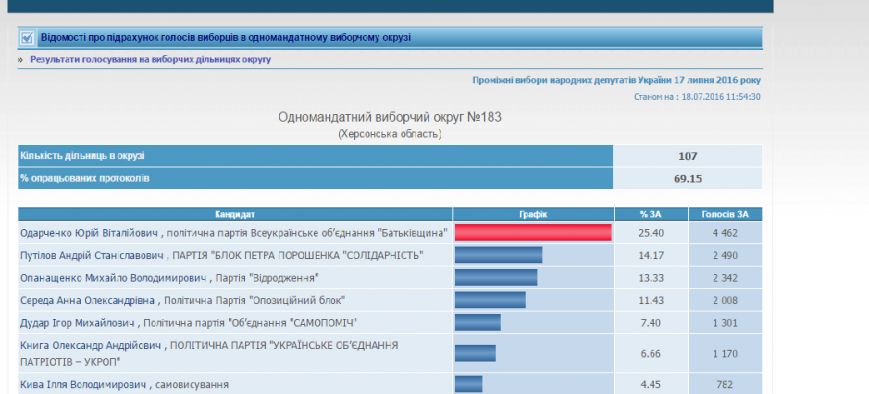Image resolution: width=869 pixels, height=394 pixels.
Task: Click the vote count 782
Action: coord(725,384)
